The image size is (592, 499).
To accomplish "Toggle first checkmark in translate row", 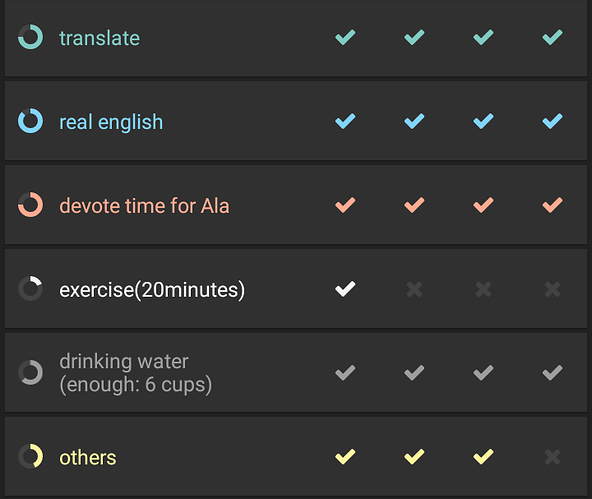I will pyautogui.click(x=345, y=37).
